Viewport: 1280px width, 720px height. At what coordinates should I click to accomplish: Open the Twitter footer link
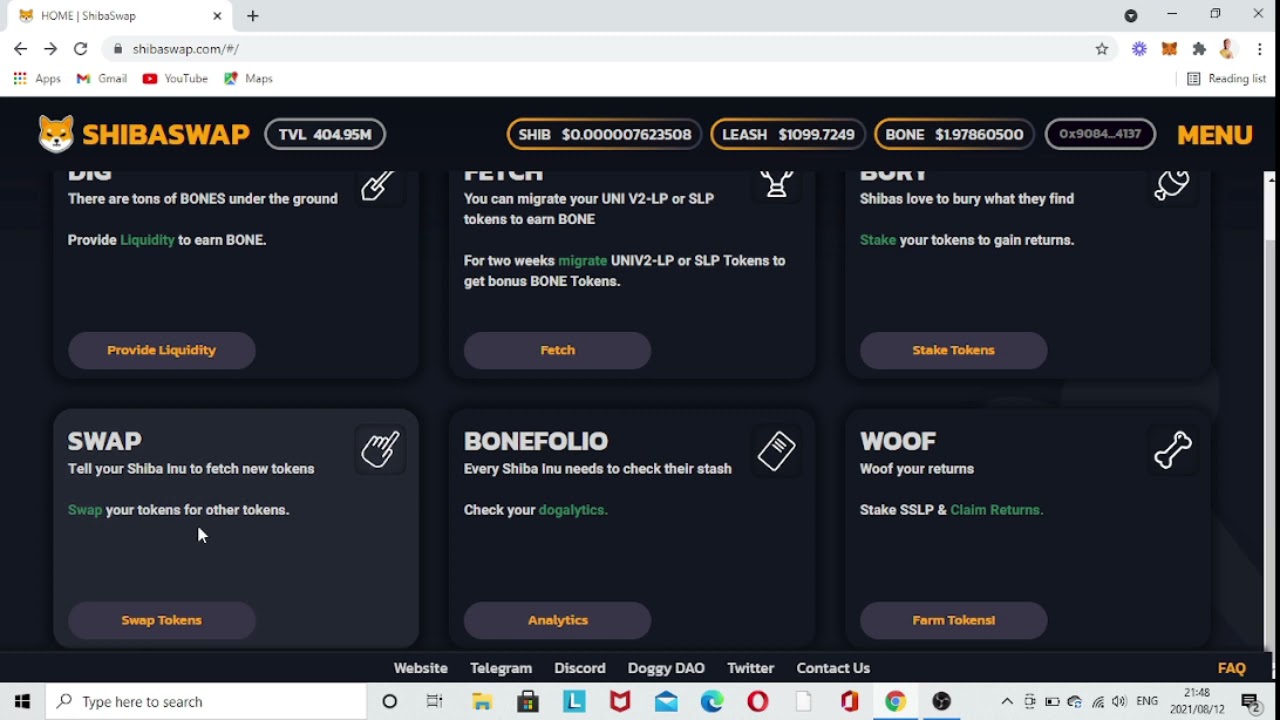point(751,668)
